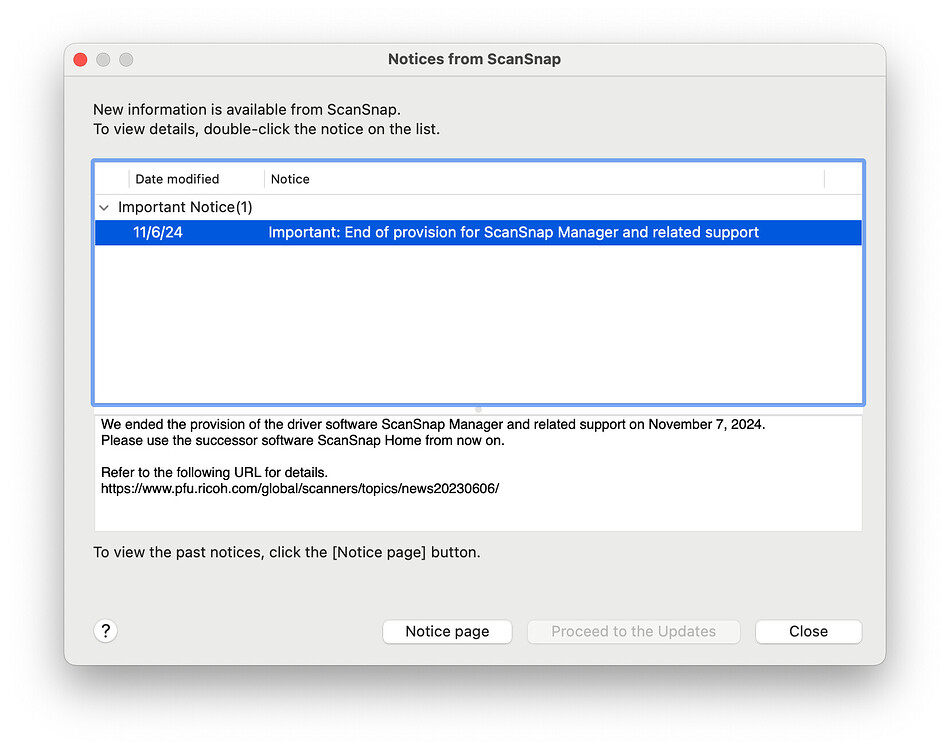Click the empty area below the notice row
The image size is (949, 750).
tap(478, 320)
